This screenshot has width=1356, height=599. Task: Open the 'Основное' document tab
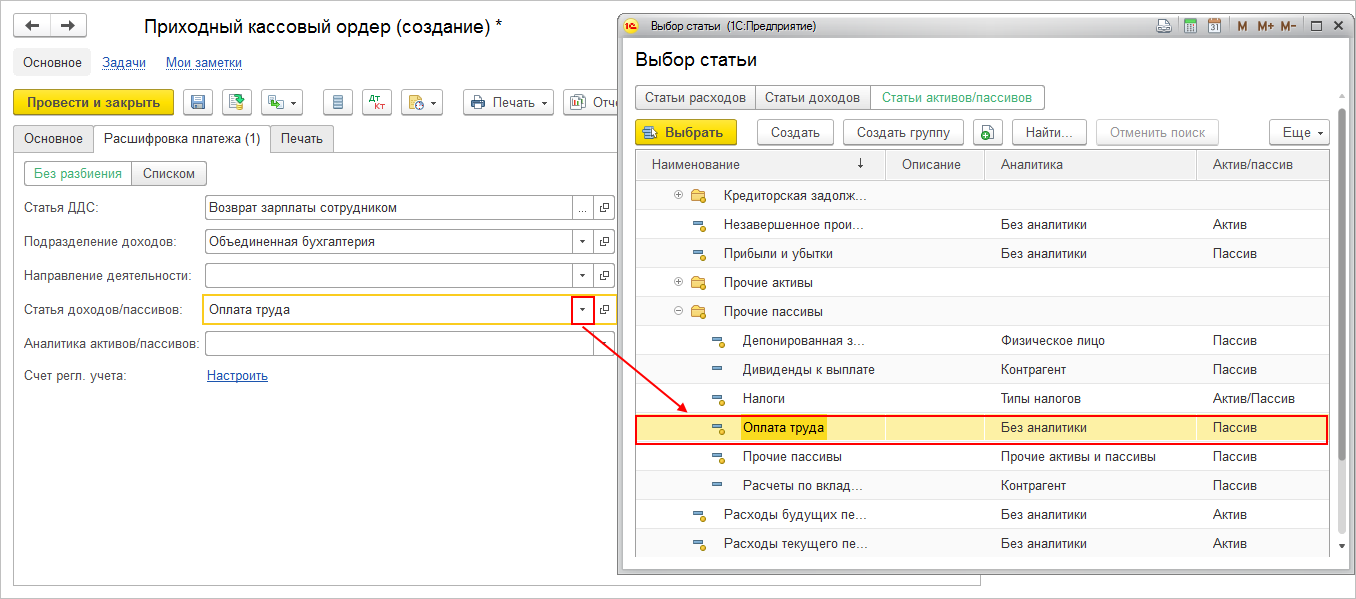[x=54, y=139]
